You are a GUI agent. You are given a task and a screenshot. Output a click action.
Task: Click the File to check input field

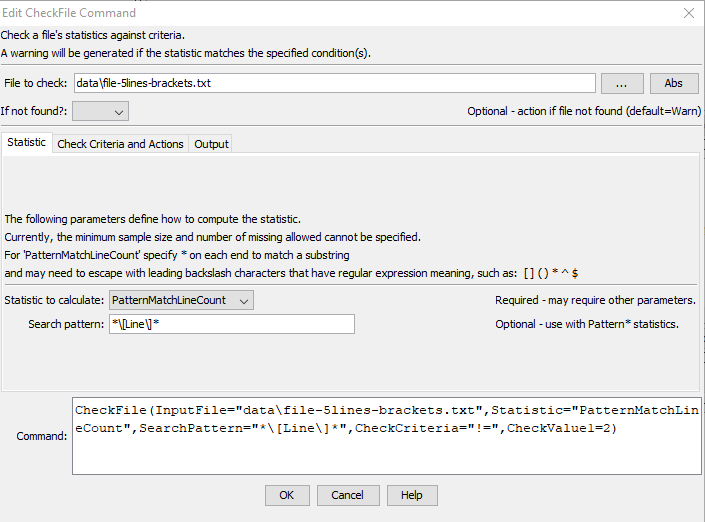[x=335, y=83]
